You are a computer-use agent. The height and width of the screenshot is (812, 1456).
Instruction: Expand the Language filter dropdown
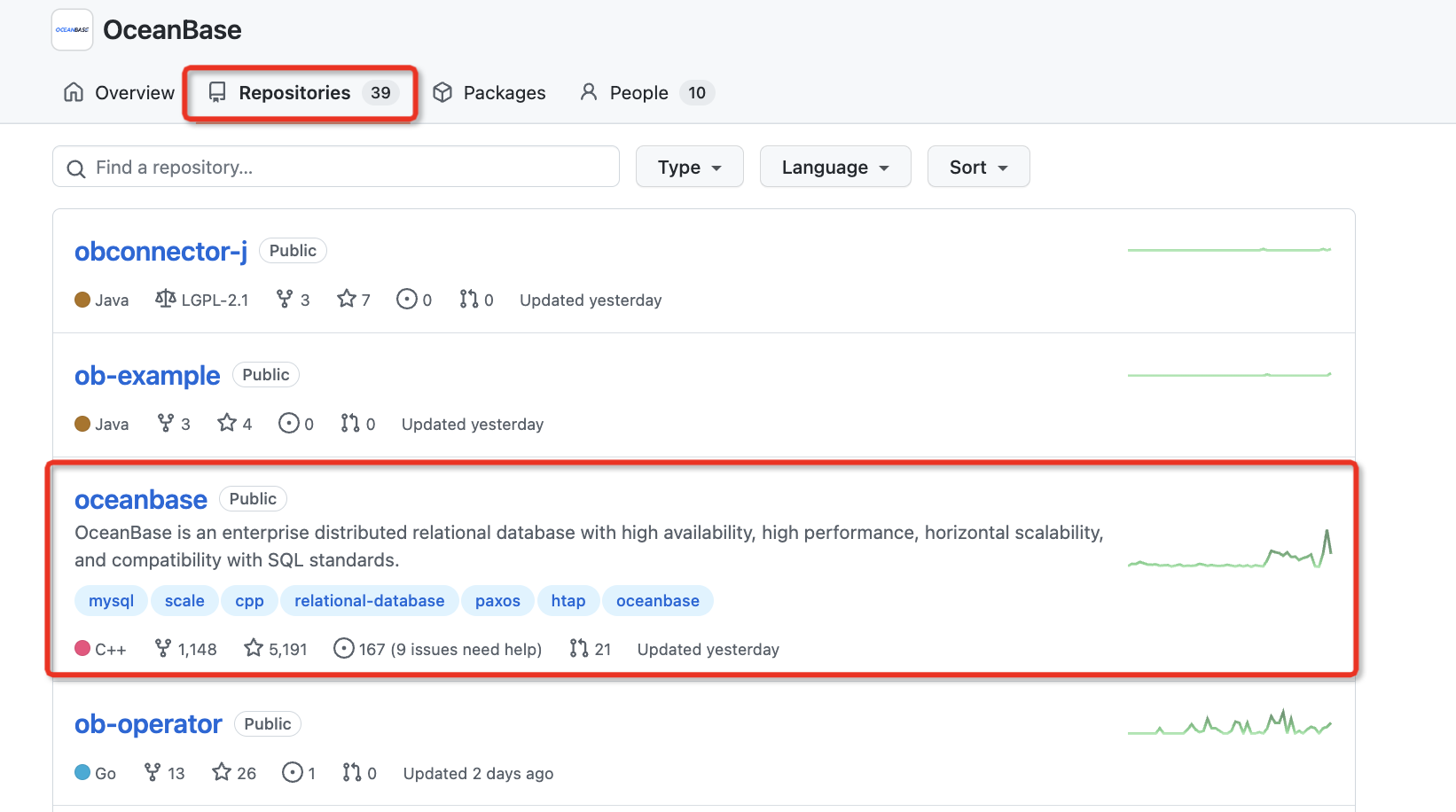(834, 167)
